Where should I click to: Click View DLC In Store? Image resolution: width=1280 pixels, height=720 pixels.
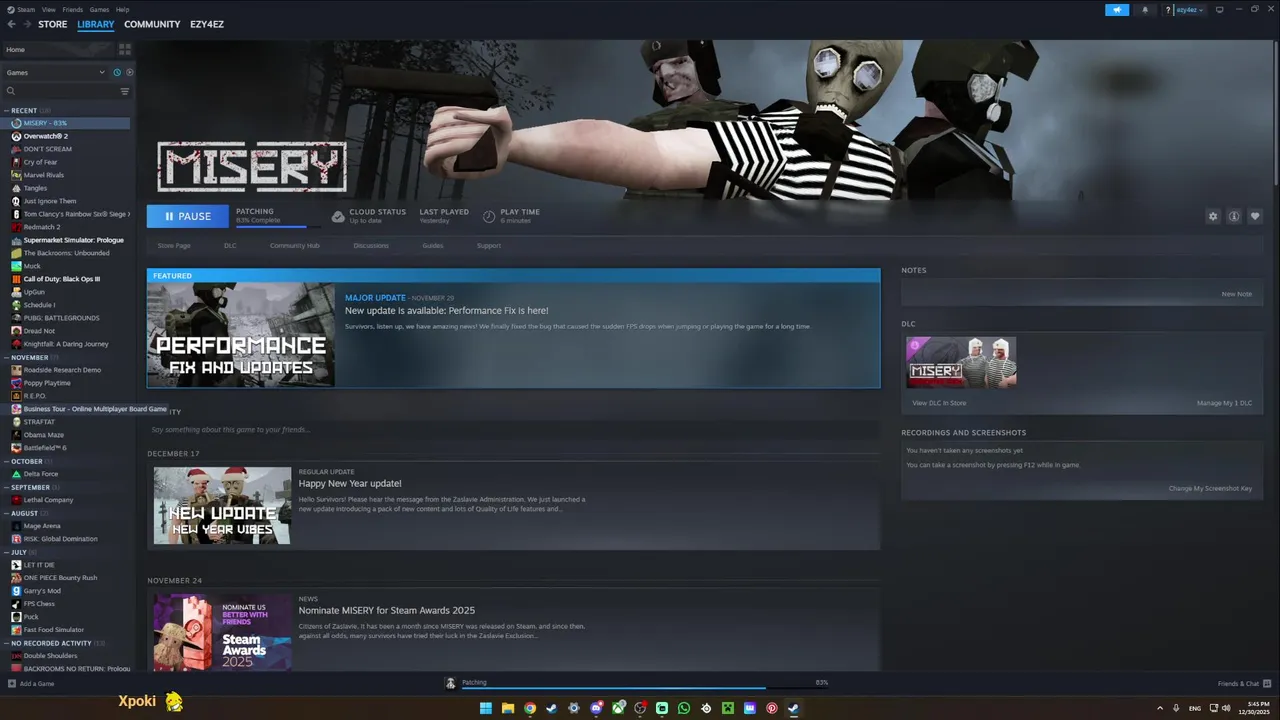point(939,403)
